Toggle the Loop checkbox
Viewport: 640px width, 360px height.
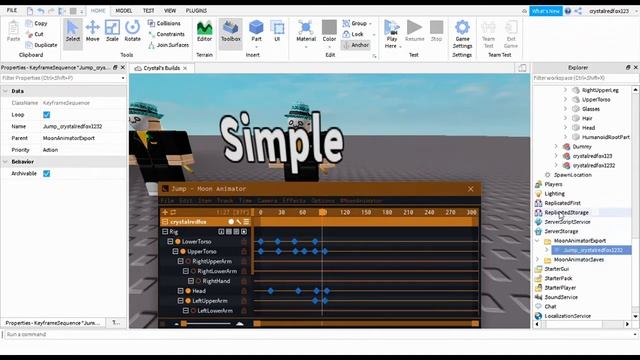[47, 115]
